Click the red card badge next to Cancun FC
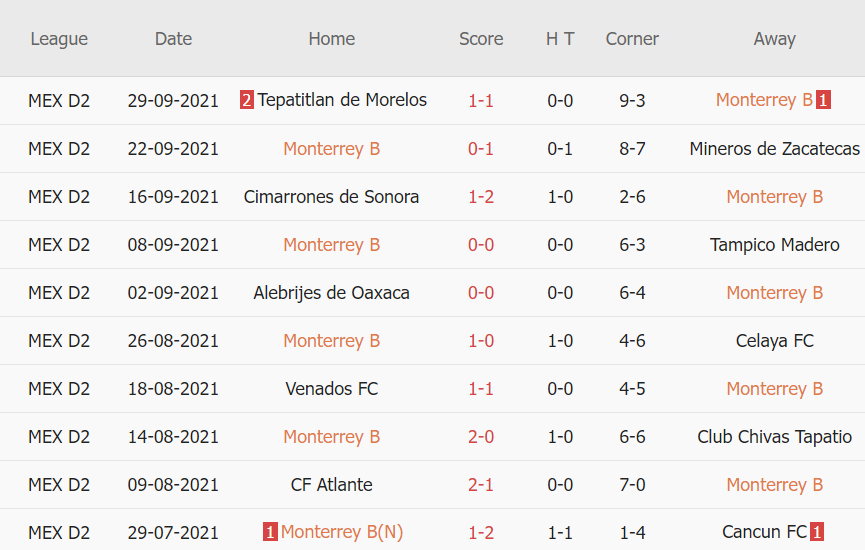The image size is (865, 550). pyautogui.click(x=816, y=533)
